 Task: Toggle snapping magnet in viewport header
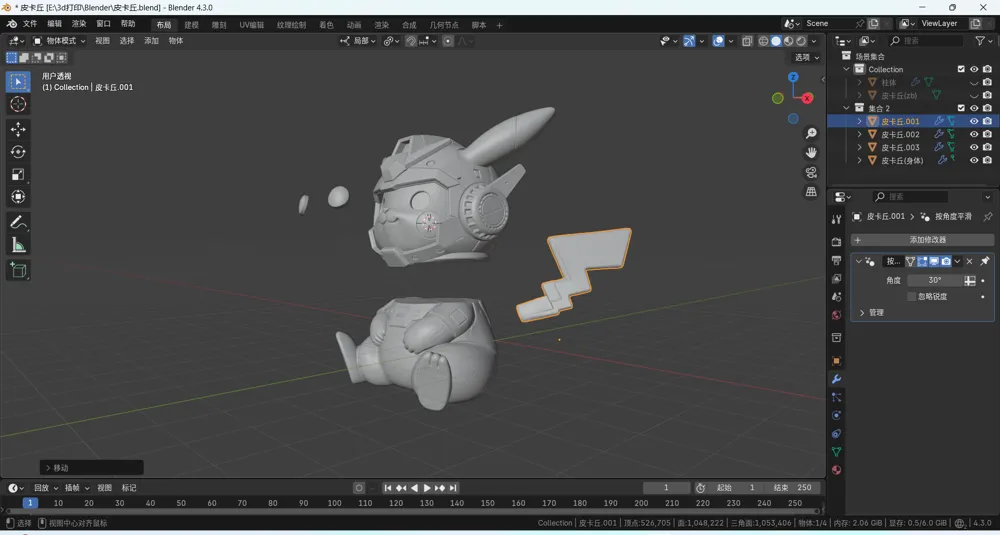pyautogui.click(x=411, y=41)
